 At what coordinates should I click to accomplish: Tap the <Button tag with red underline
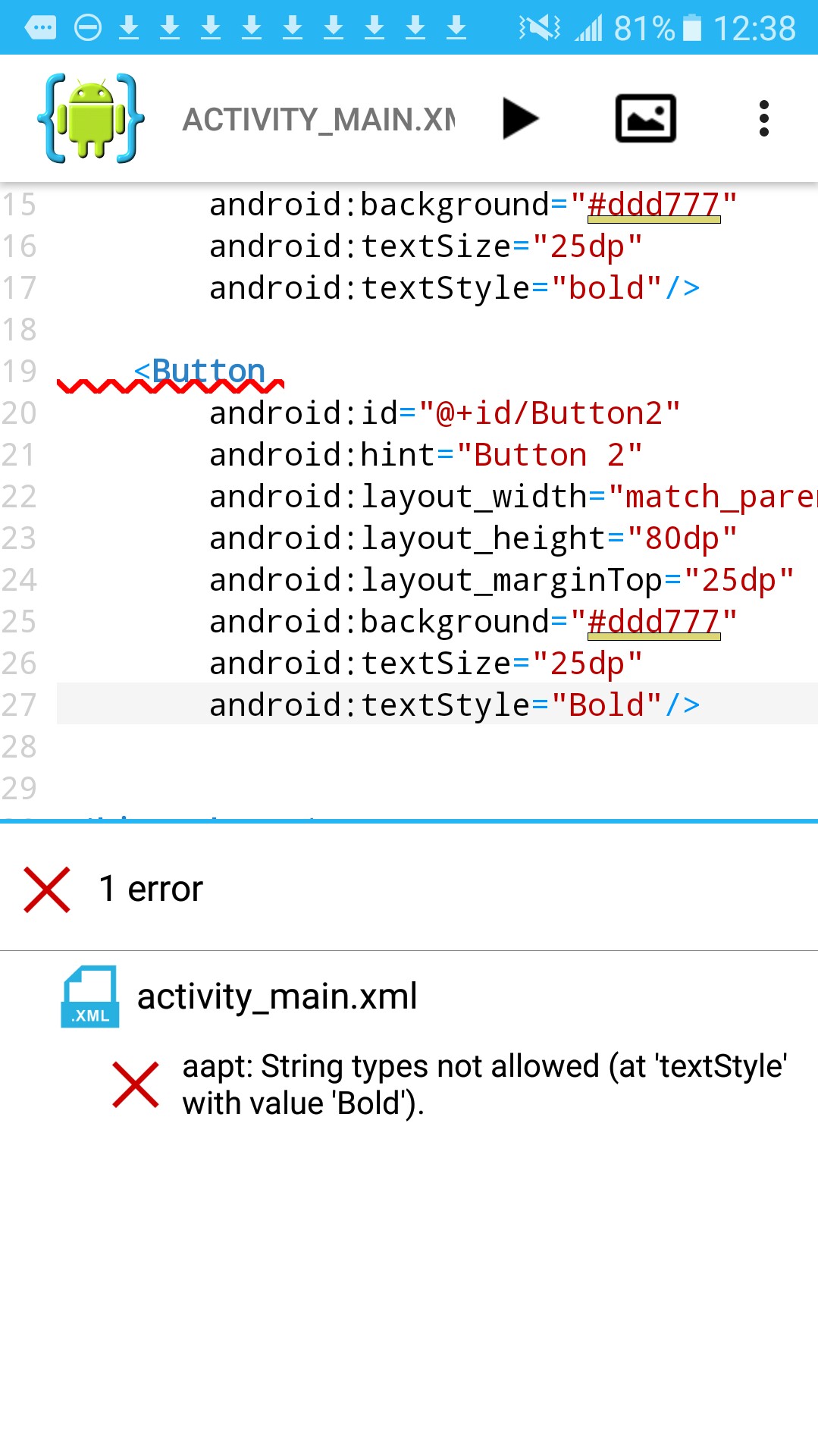[200, 372]
